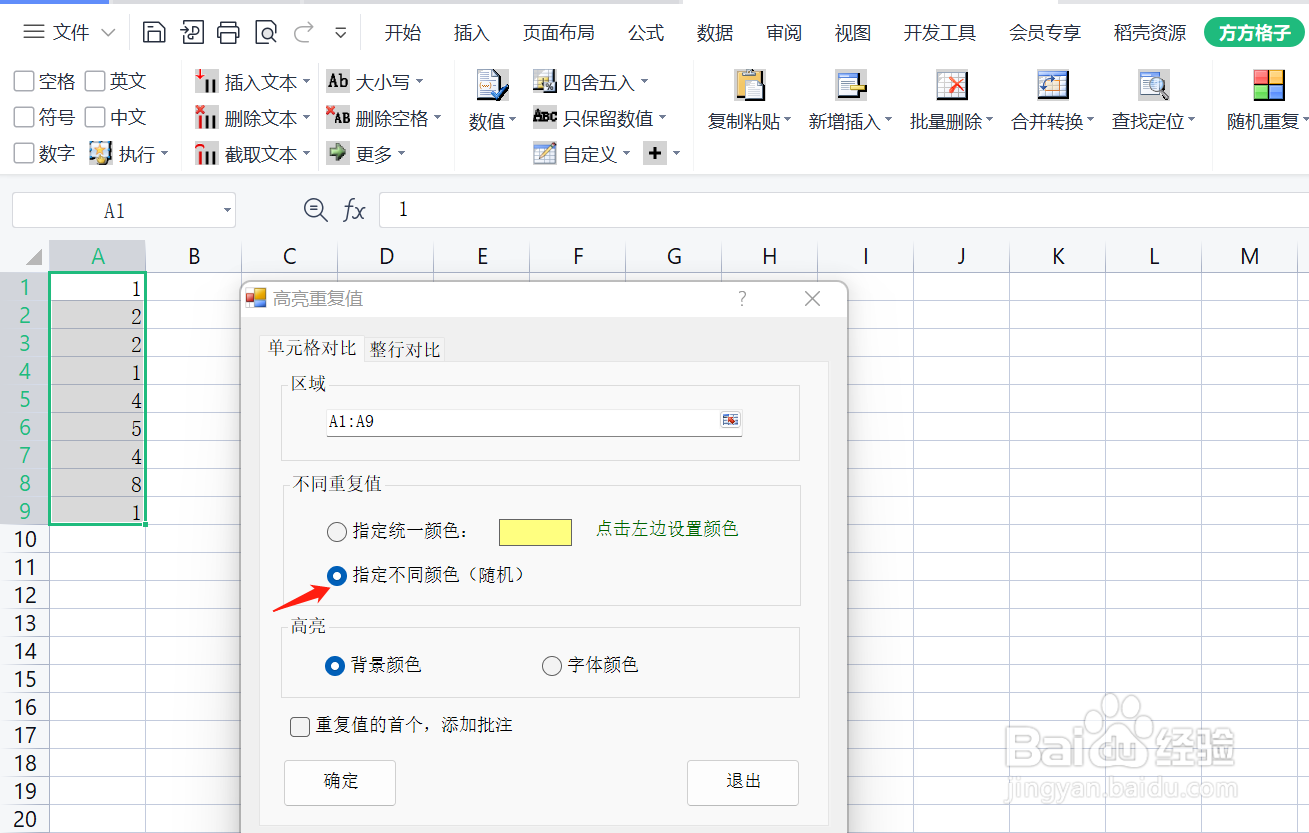Image resolution: width=1309 pixels, height=833 pixels.
Task: Expand the plus sign dropdown near 自定义
Action: point(676,154)
